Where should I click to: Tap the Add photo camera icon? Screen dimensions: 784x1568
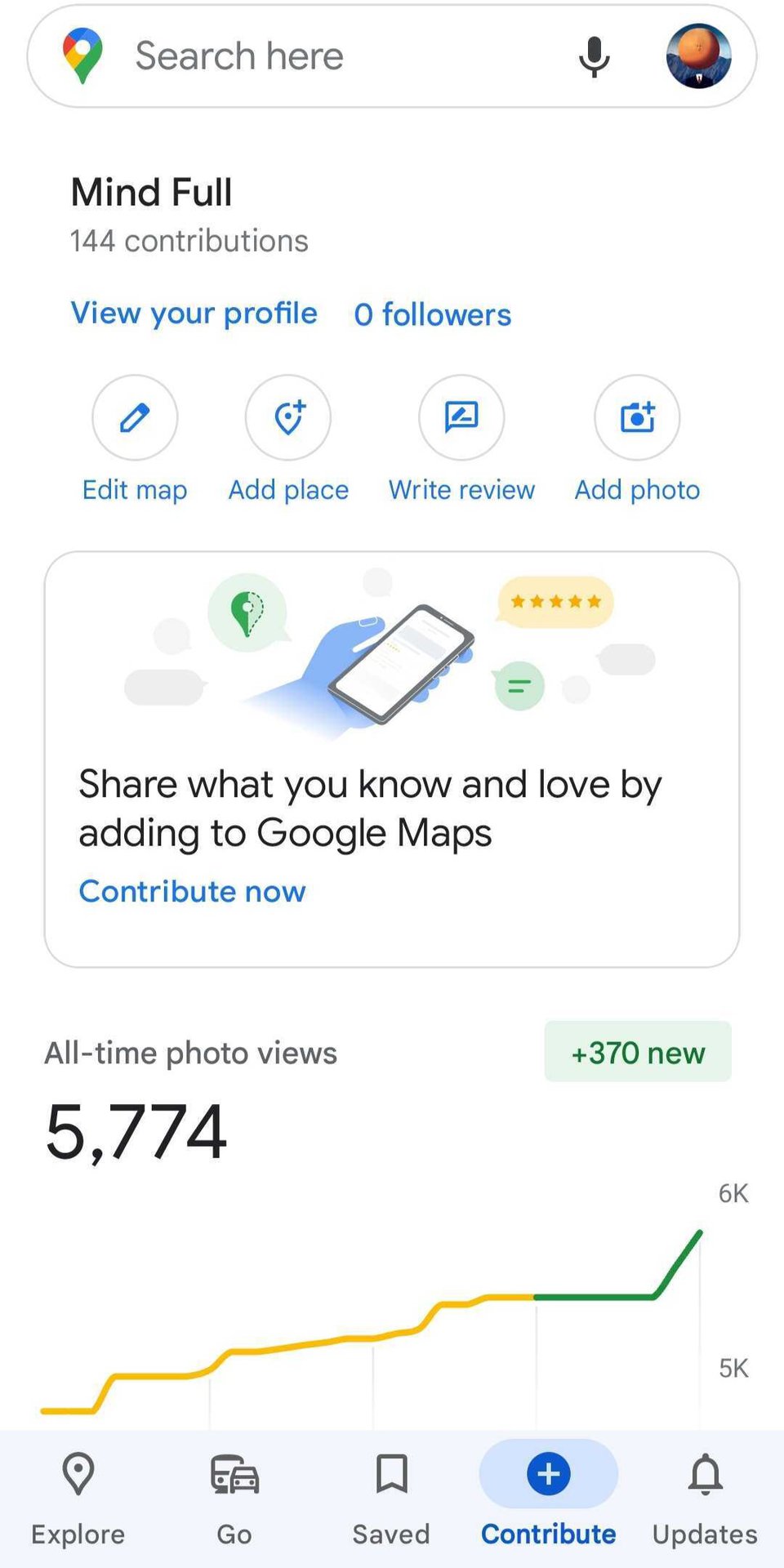[637, 418]
